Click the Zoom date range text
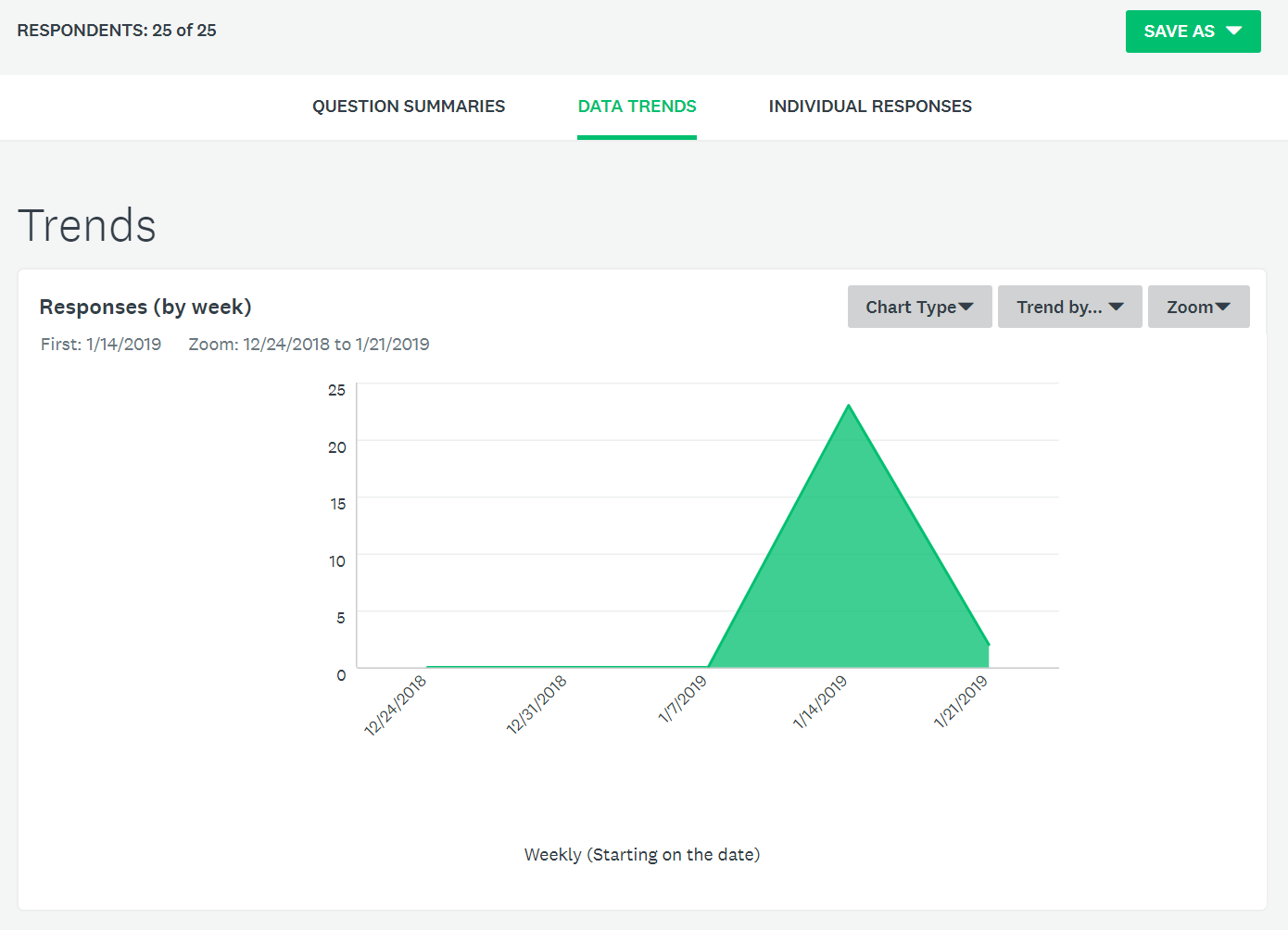Viewport: 1288px width, 930px height. [x=309, y=344]
